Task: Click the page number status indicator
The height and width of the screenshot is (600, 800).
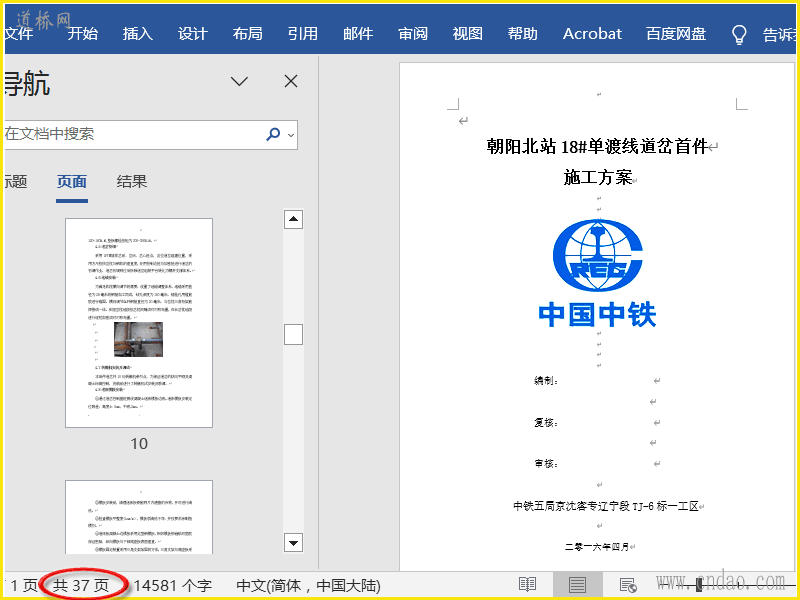Action: tap(22, 586)
